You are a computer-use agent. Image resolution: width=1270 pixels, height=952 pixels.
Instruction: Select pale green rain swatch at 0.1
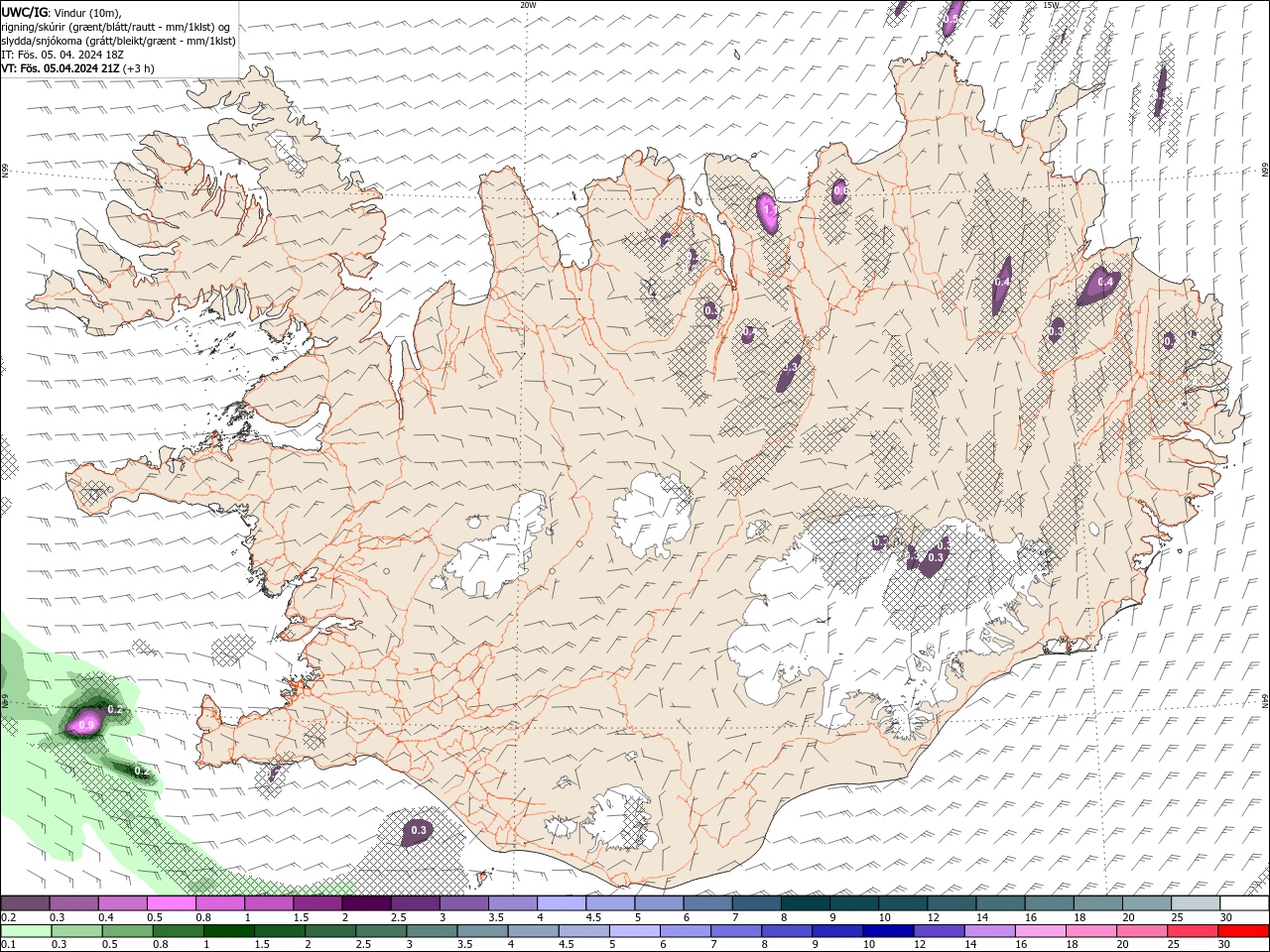coord(25,930)
